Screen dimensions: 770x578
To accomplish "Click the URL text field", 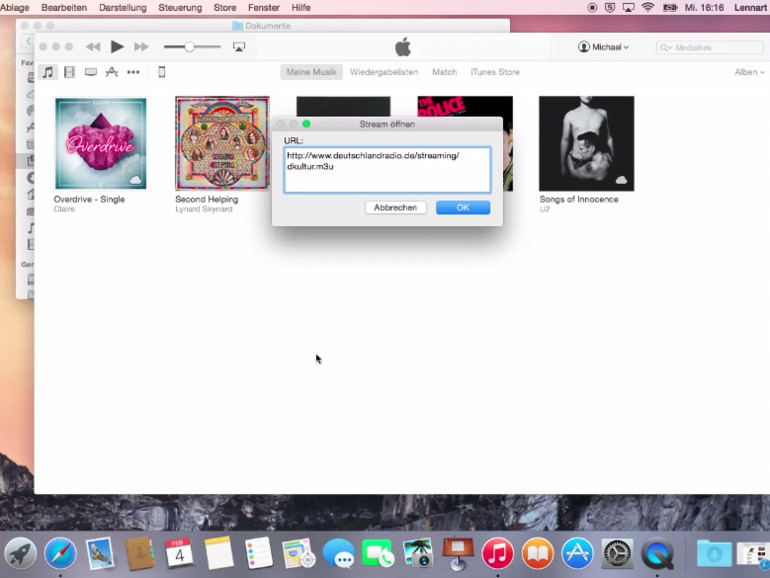I will tap(387, 170).
